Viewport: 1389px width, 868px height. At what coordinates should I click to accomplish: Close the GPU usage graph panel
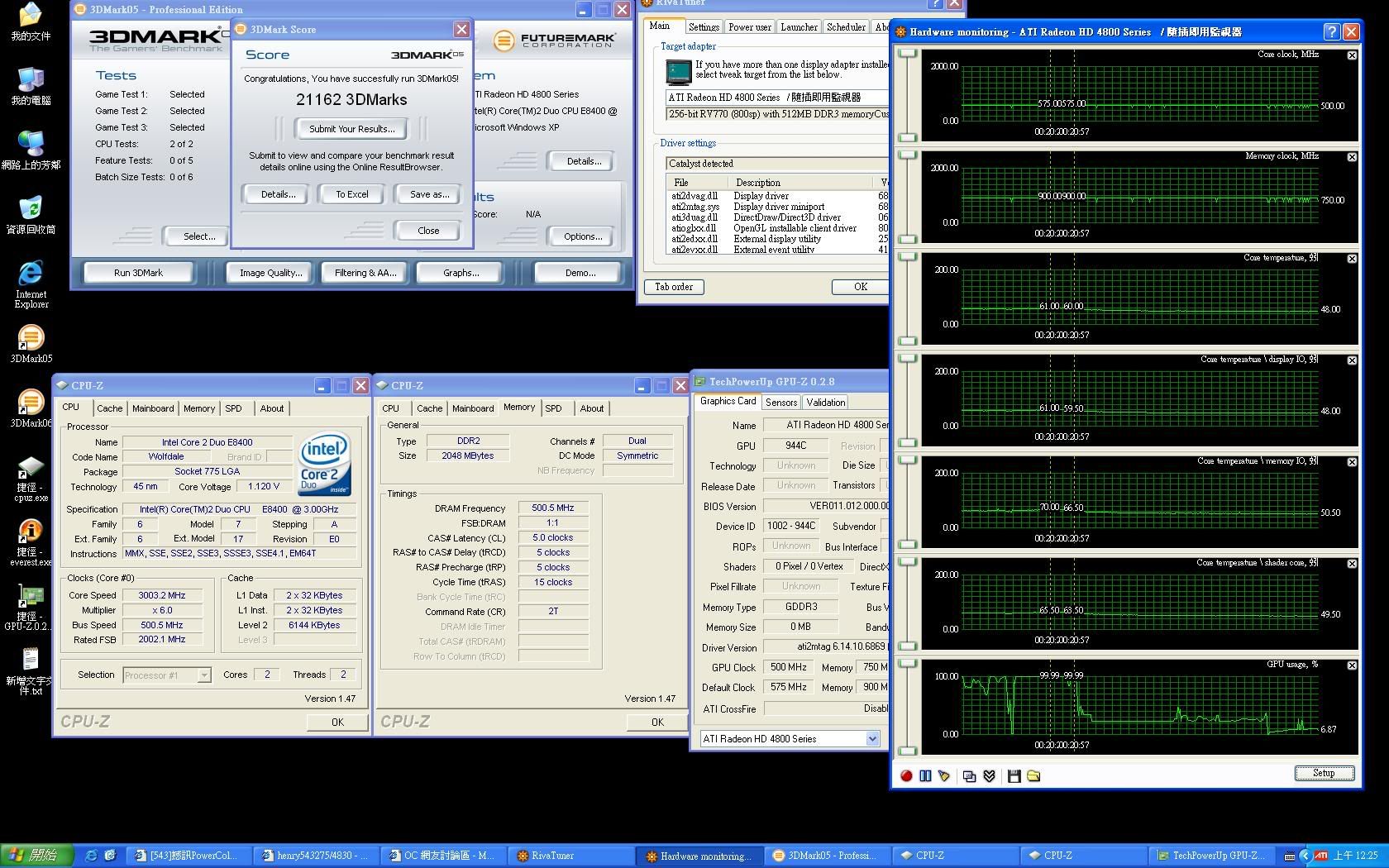[x=1352, y=665]
